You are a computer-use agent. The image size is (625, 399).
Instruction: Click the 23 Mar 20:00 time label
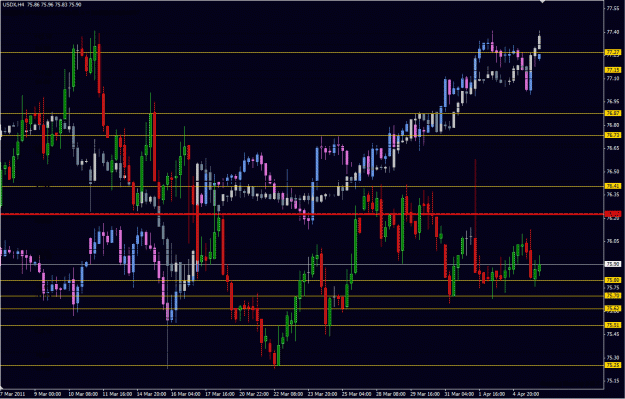[x=322, y=394]
